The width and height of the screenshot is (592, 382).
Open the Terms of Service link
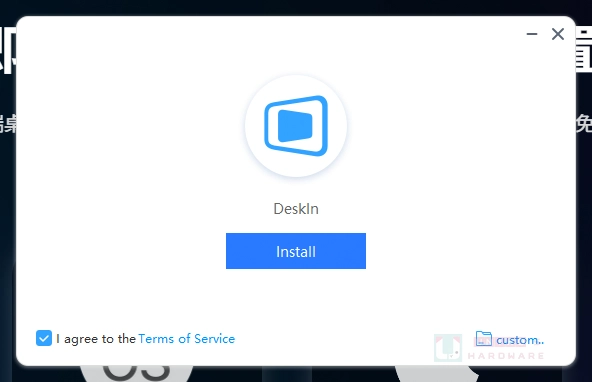(187, 339)
